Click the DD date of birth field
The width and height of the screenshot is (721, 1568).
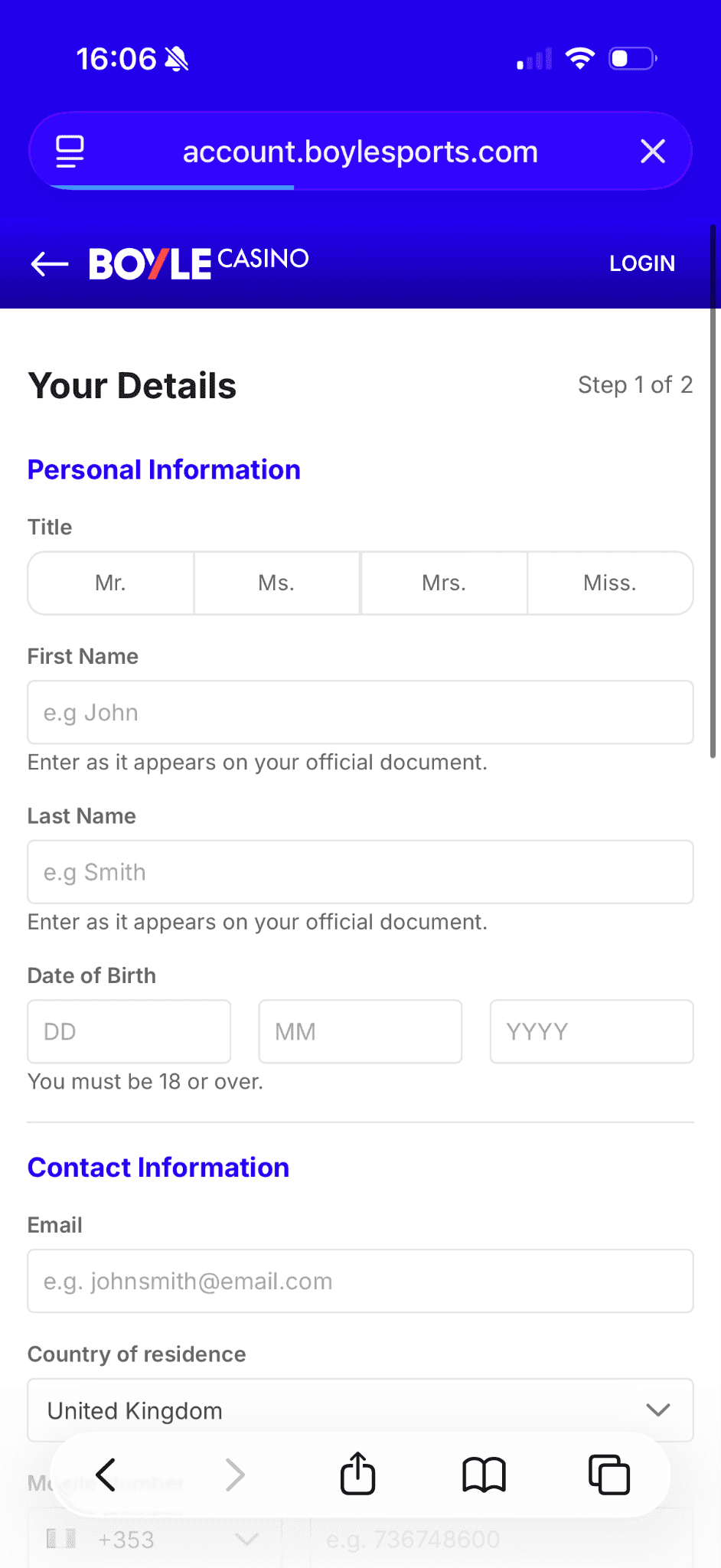point(129,1031)
